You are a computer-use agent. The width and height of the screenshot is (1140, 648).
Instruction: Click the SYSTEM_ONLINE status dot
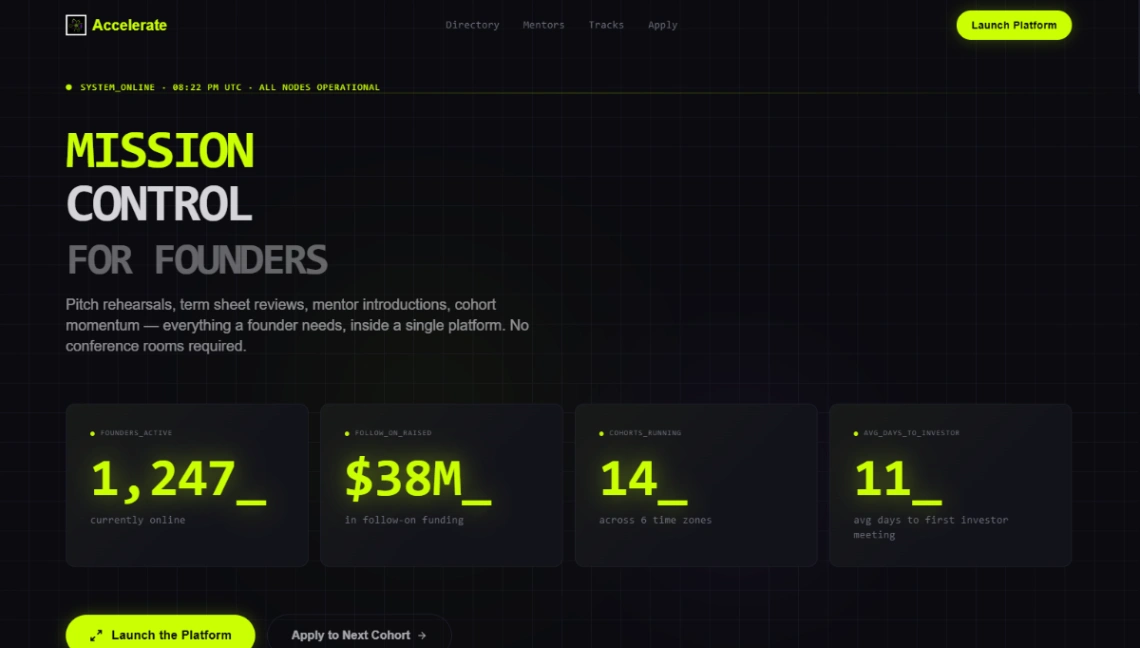click(69, 87)
